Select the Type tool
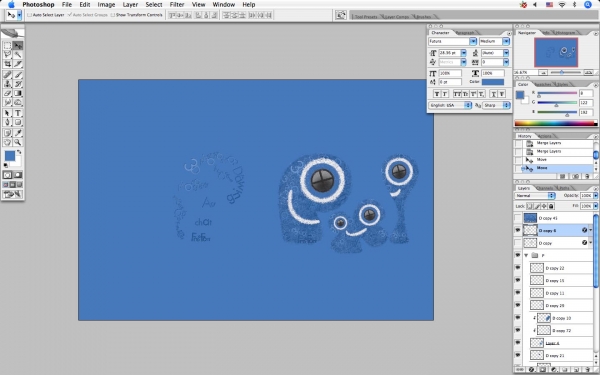 [18, 113]
